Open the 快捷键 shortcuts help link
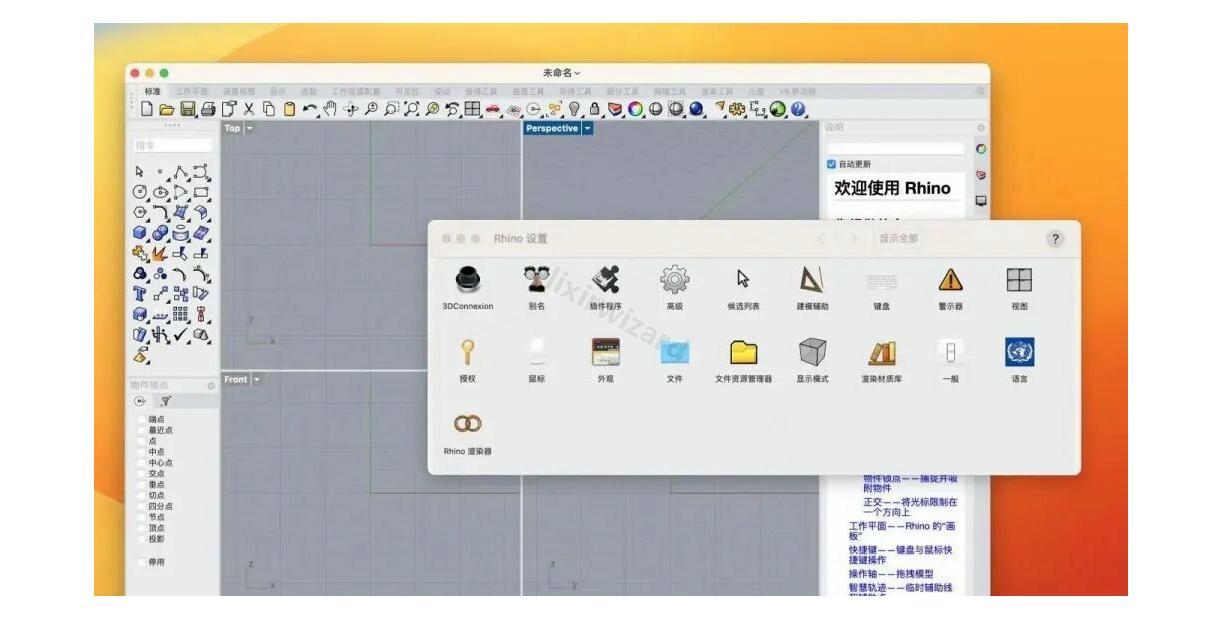 (901, 555)
